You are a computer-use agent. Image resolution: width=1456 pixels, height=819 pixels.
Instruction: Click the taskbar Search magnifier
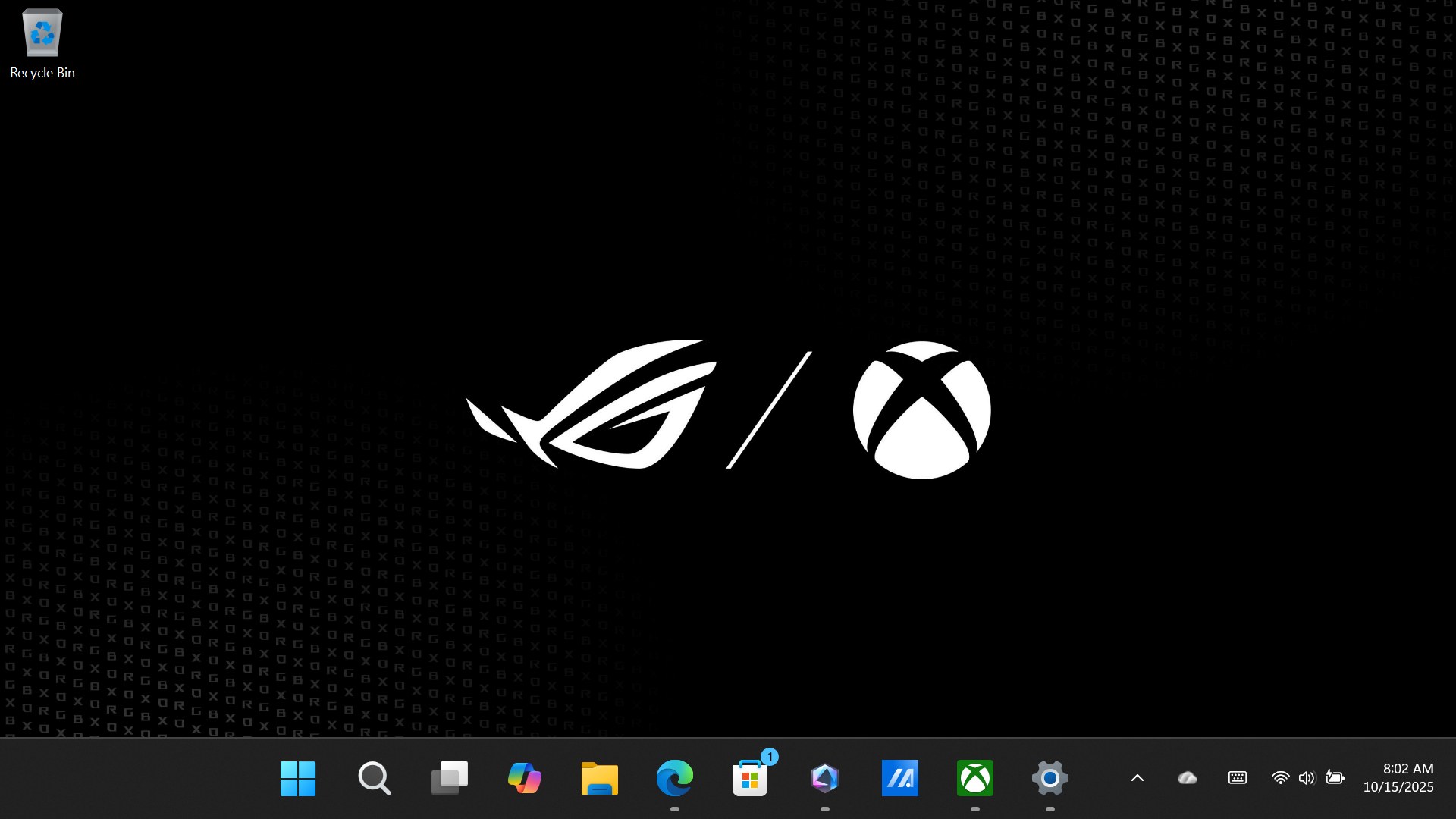point(374,778)
